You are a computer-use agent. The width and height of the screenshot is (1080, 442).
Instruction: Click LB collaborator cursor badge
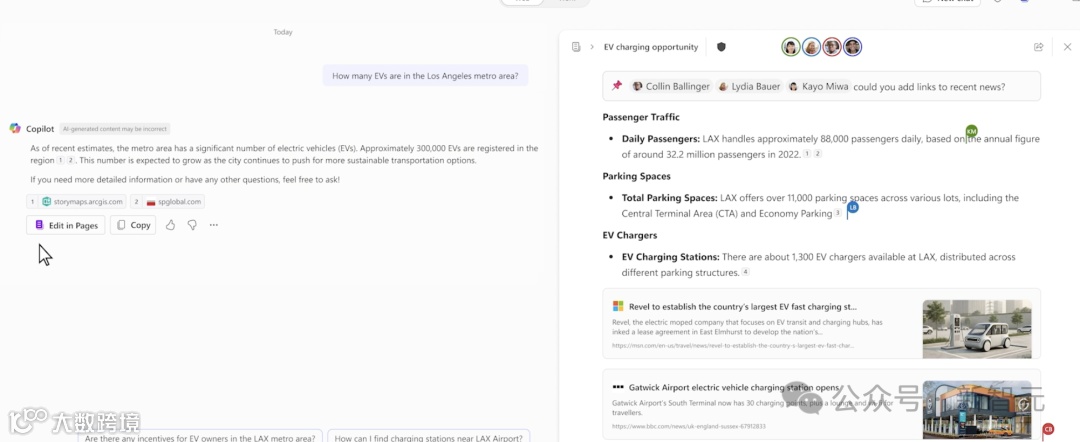853,207
